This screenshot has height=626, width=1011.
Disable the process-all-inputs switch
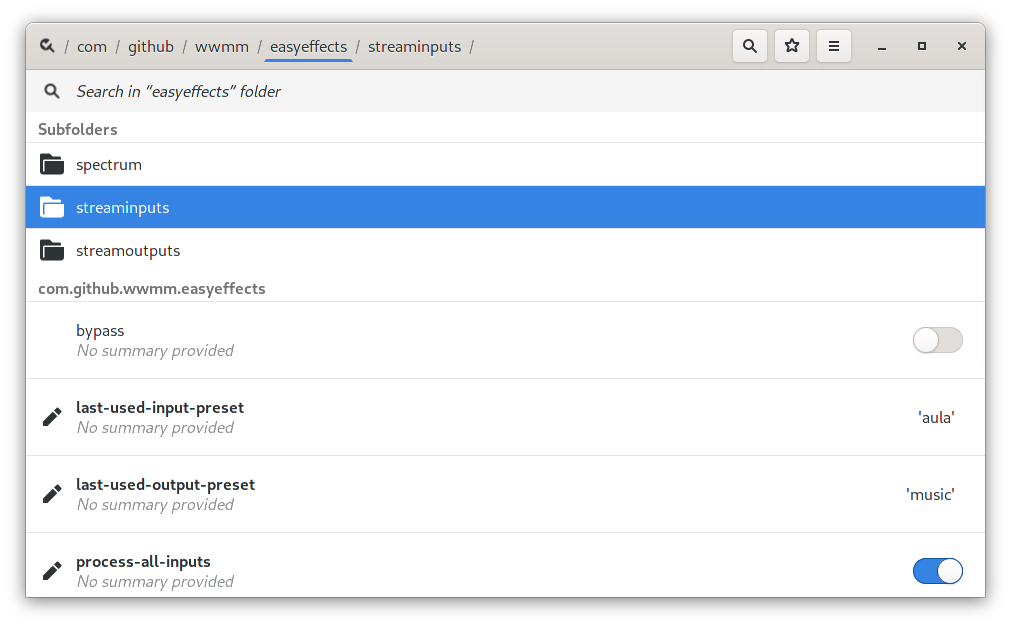(937, 570)
